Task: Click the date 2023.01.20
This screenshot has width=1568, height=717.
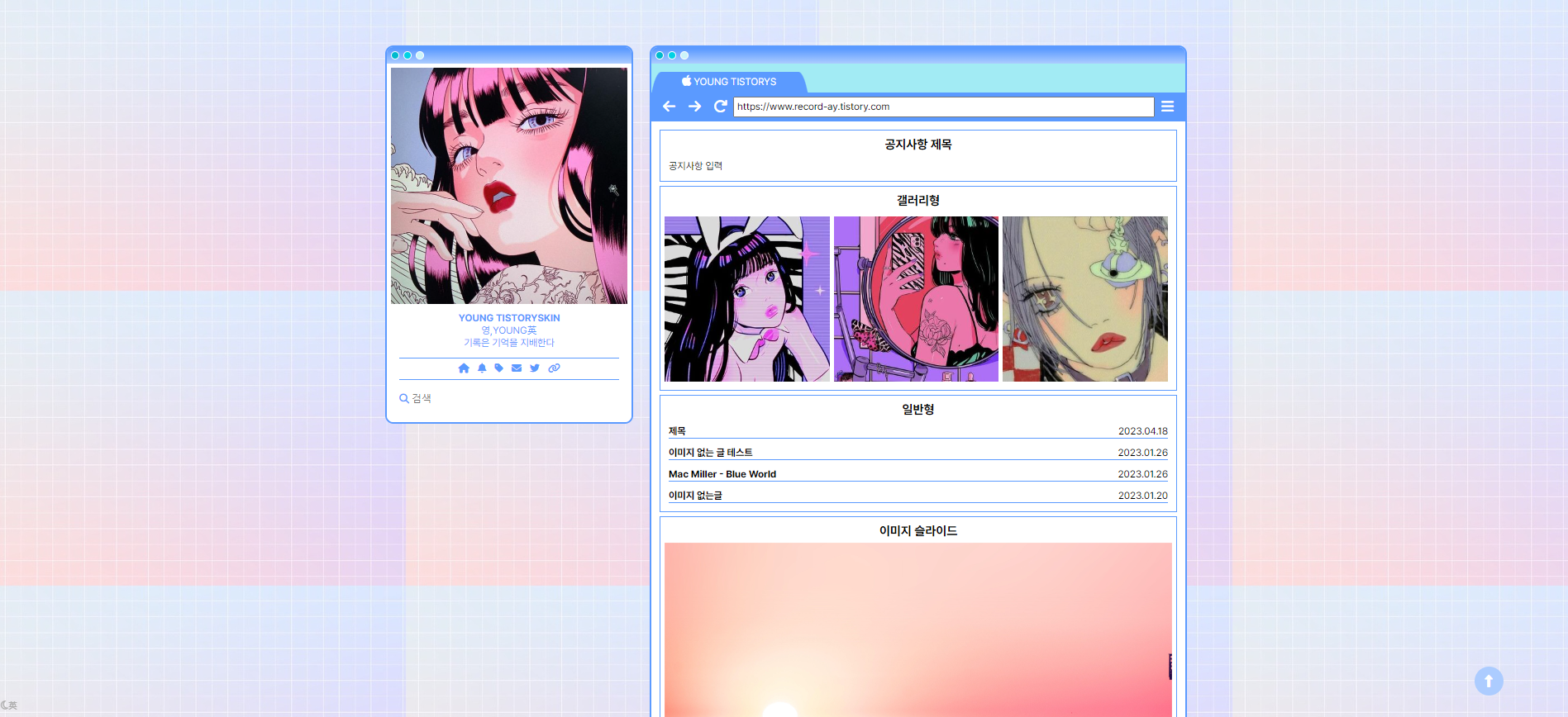Action: point(1143,496)
